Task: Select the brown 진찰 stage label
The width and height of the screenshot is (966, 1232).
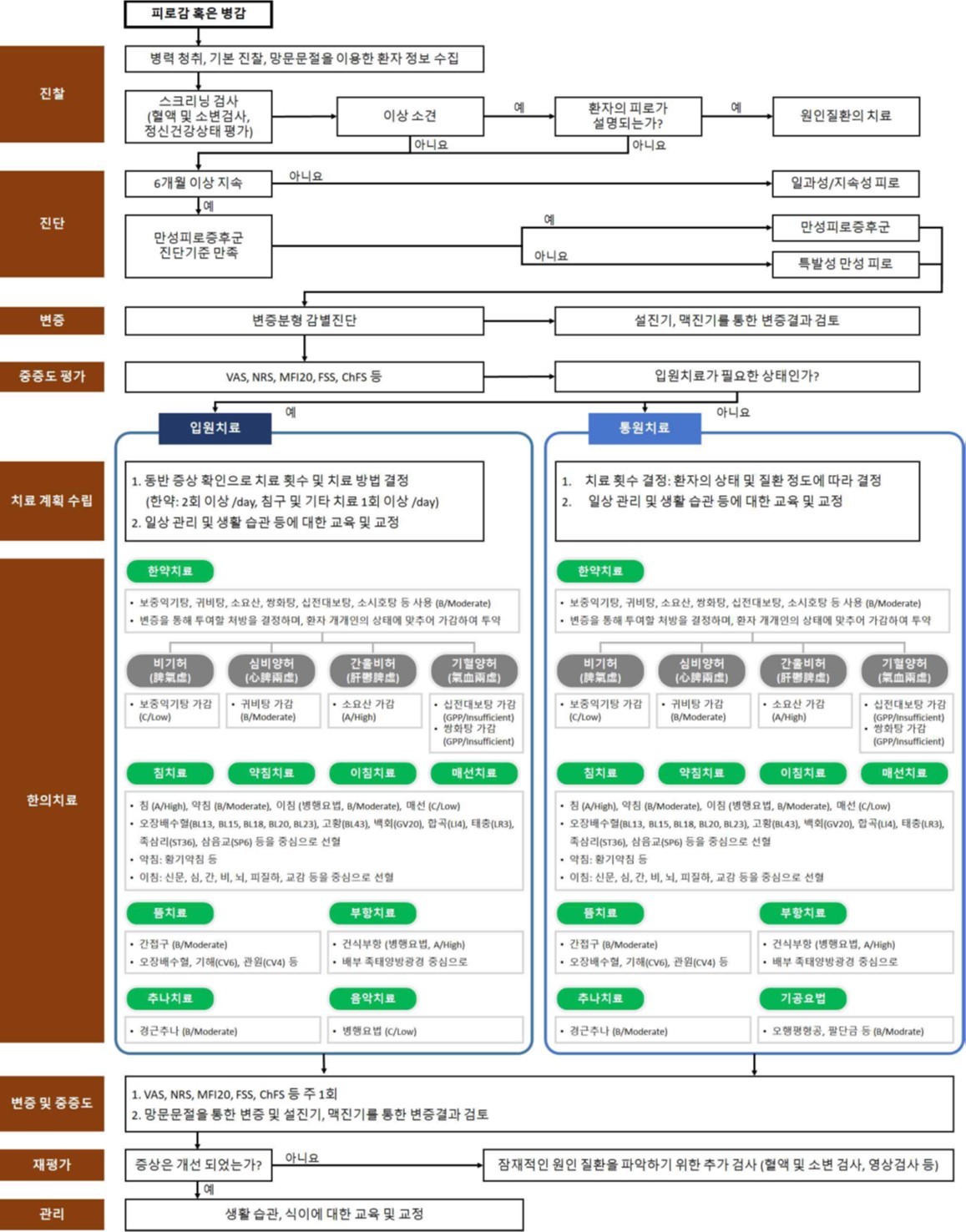Action: (52, 93)
